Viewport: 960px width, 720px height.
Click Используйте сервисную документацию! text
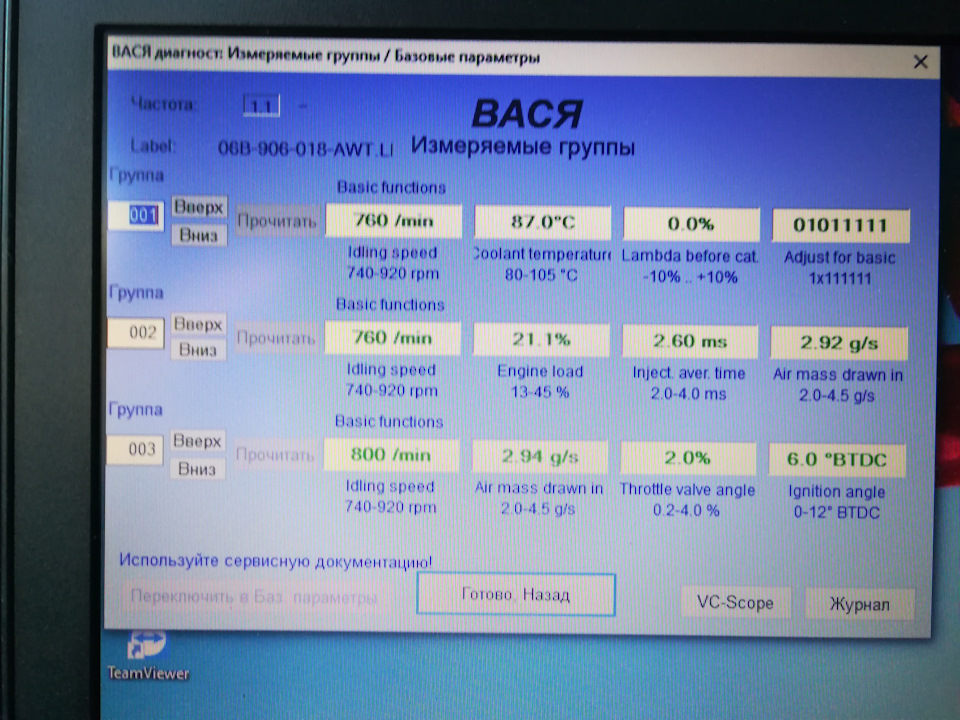(276, 561)
